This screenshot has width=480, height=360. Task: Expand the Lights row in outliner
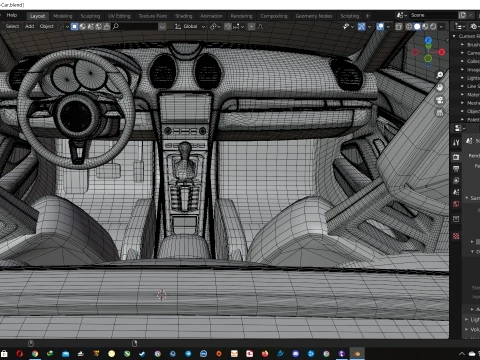(462, 78)
